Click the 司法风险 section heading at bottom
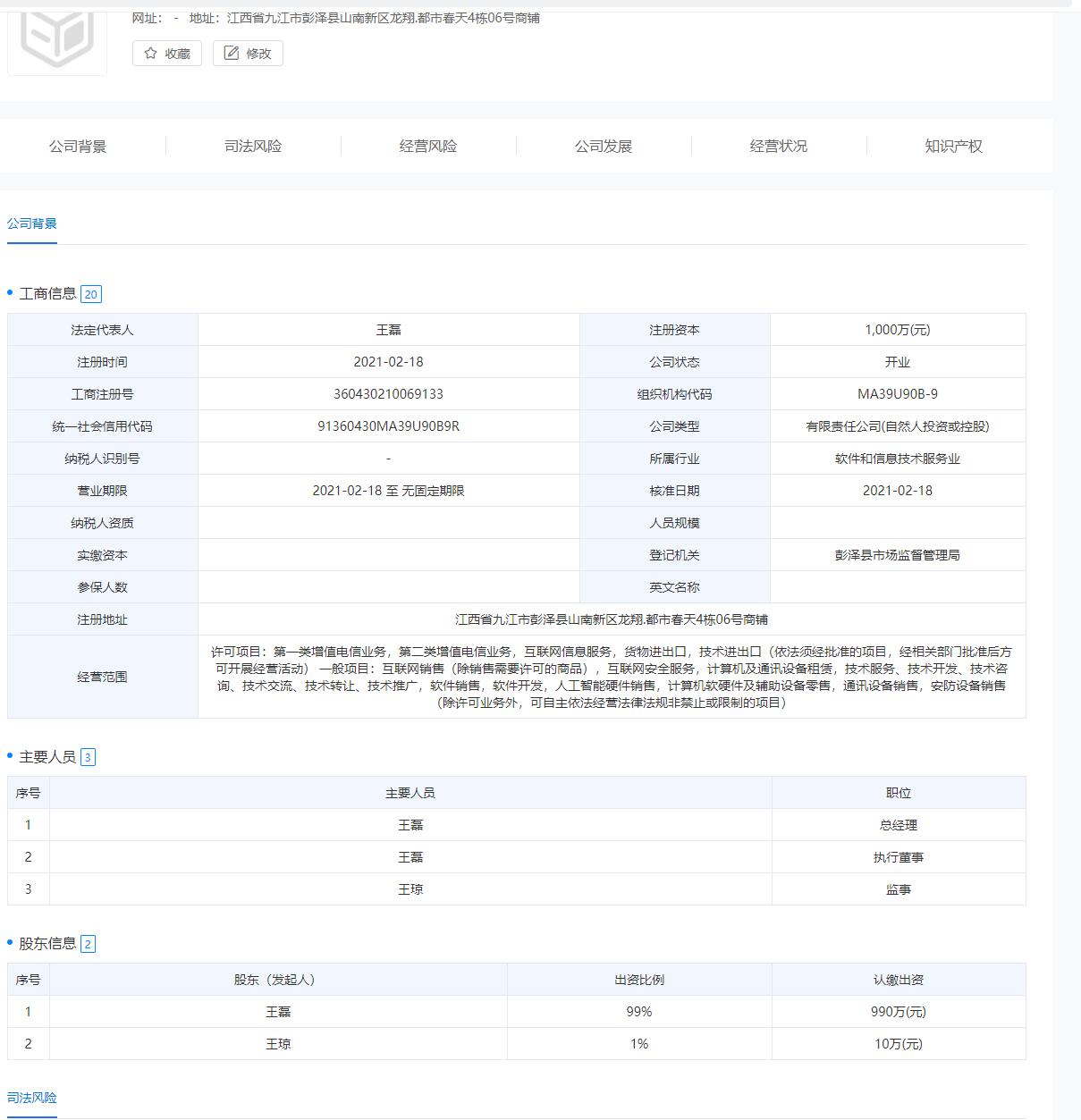This screenshot has width=1081, height=1120. (x=32, y=1098)
